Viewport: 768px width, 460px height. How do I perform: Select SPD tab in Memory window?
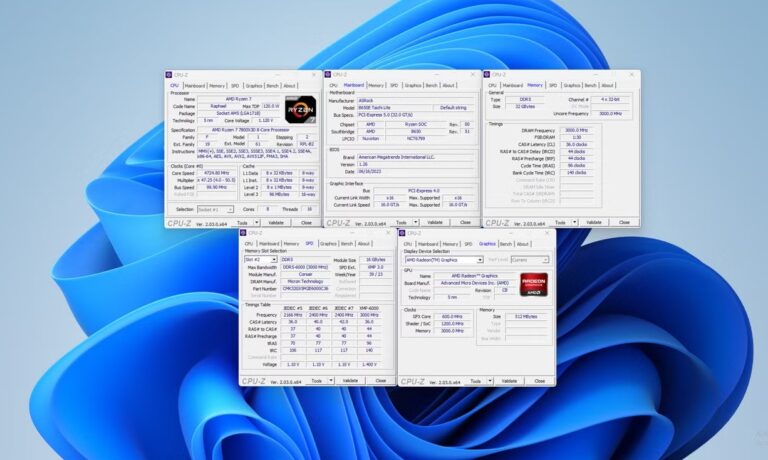click(x=553, y=85)
